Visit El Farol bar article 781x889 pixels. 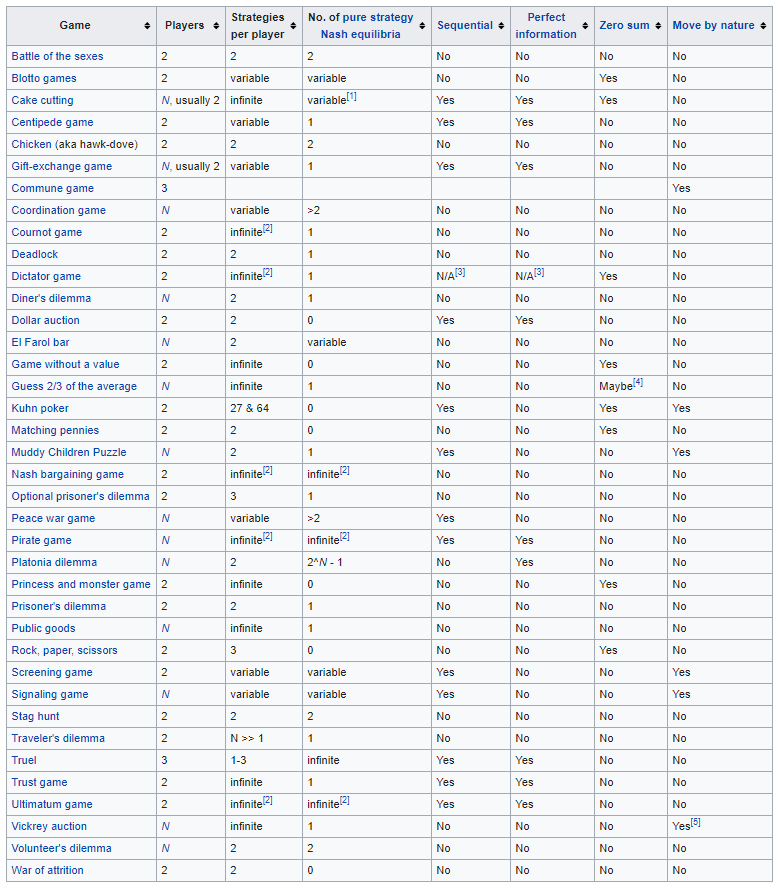(40, 342)
